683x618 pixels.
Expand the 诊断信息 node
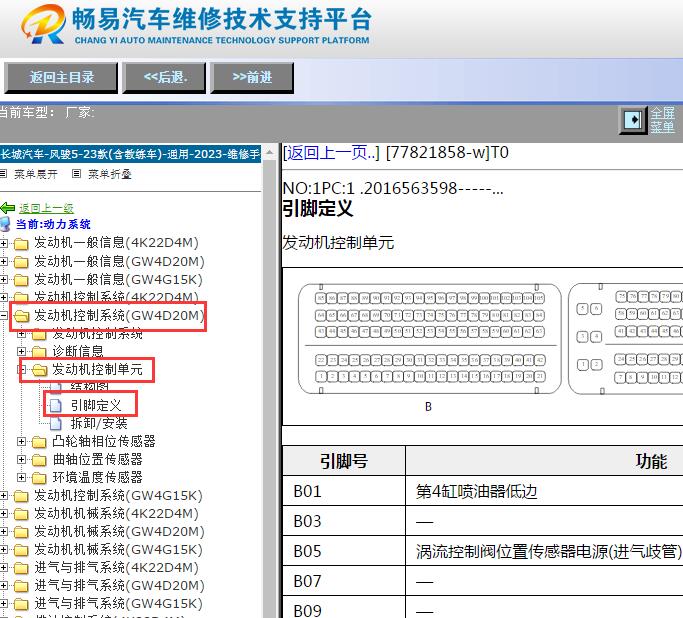click(21, 351)
